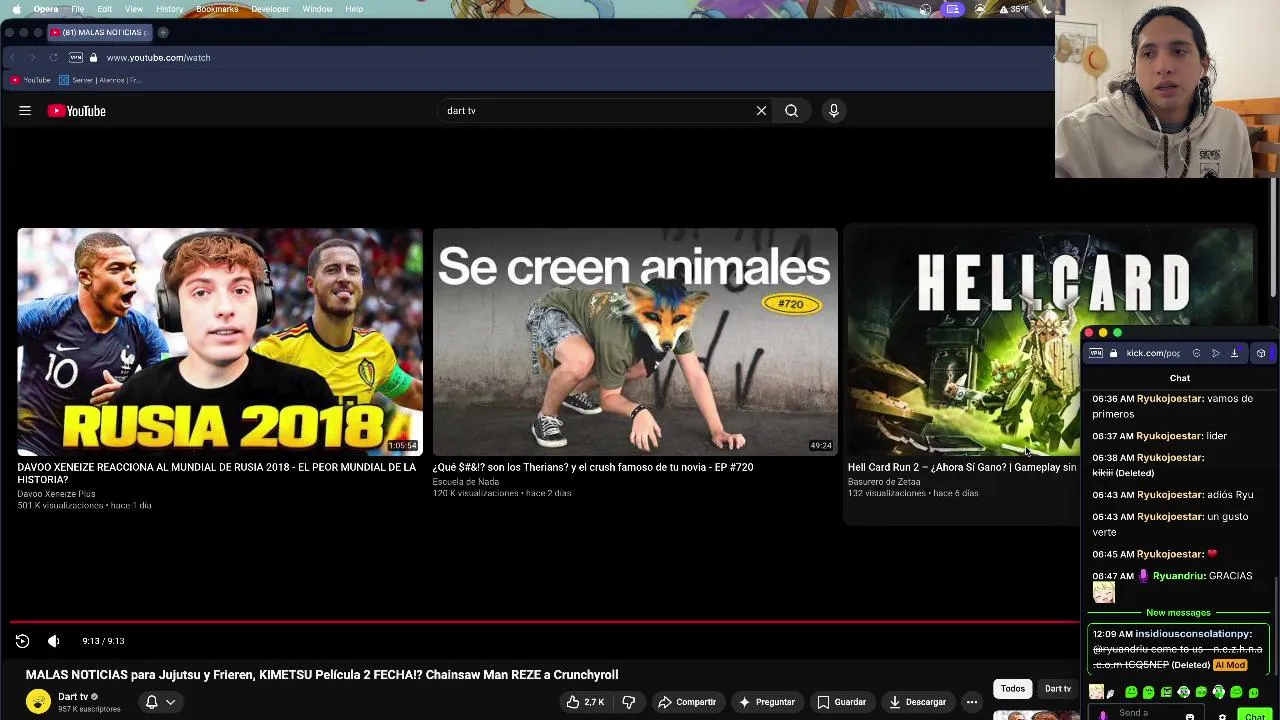Open the File menu

coord(77,9)
